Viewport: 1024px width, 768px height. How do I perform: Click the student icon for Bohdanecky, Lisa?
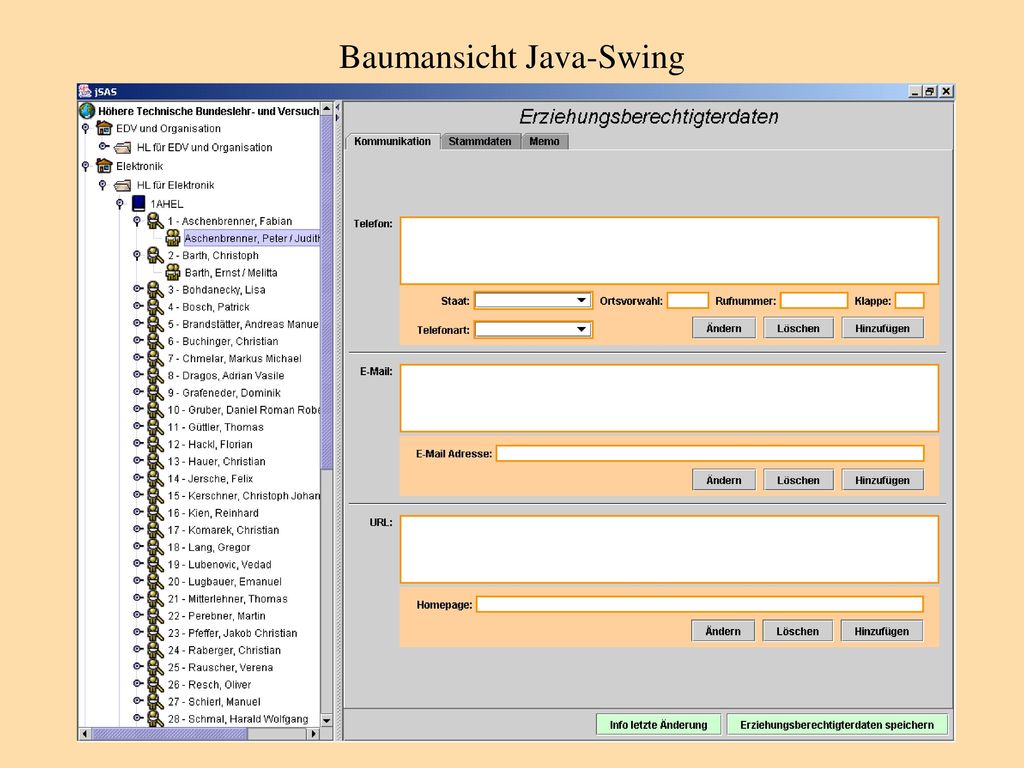pyautogui.click(x=155, y=289)
